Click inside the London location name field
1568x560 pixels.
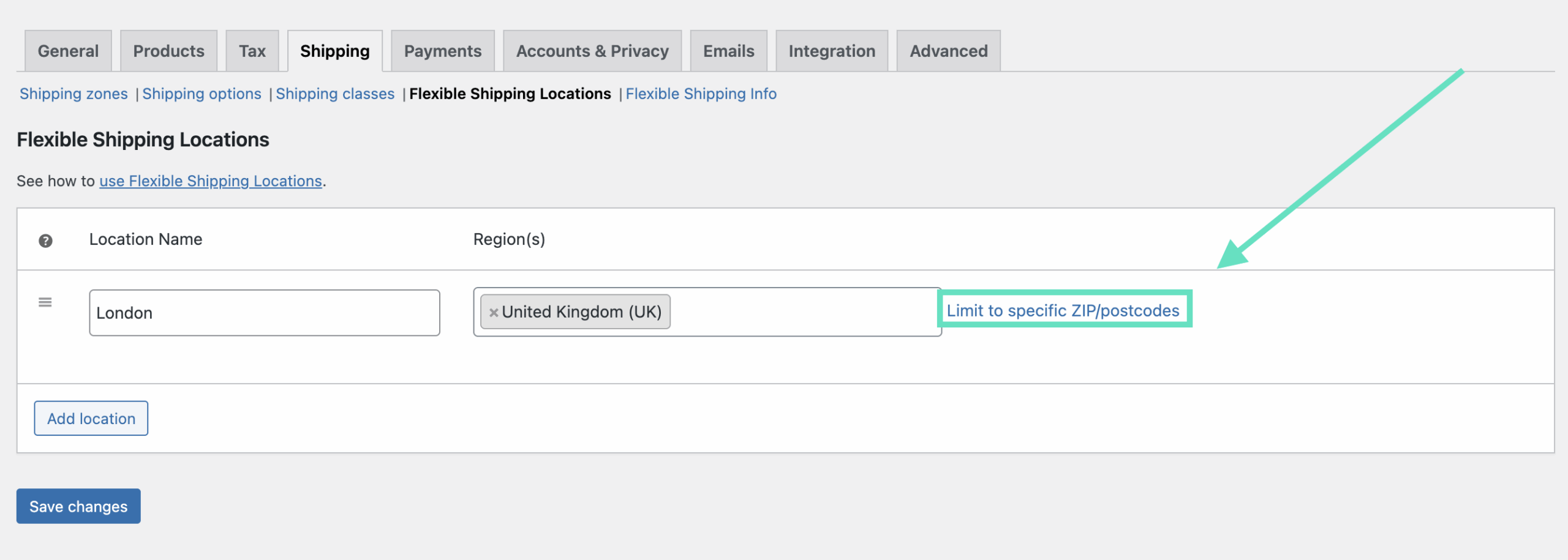pyautogui.click(x=263, y=312)
